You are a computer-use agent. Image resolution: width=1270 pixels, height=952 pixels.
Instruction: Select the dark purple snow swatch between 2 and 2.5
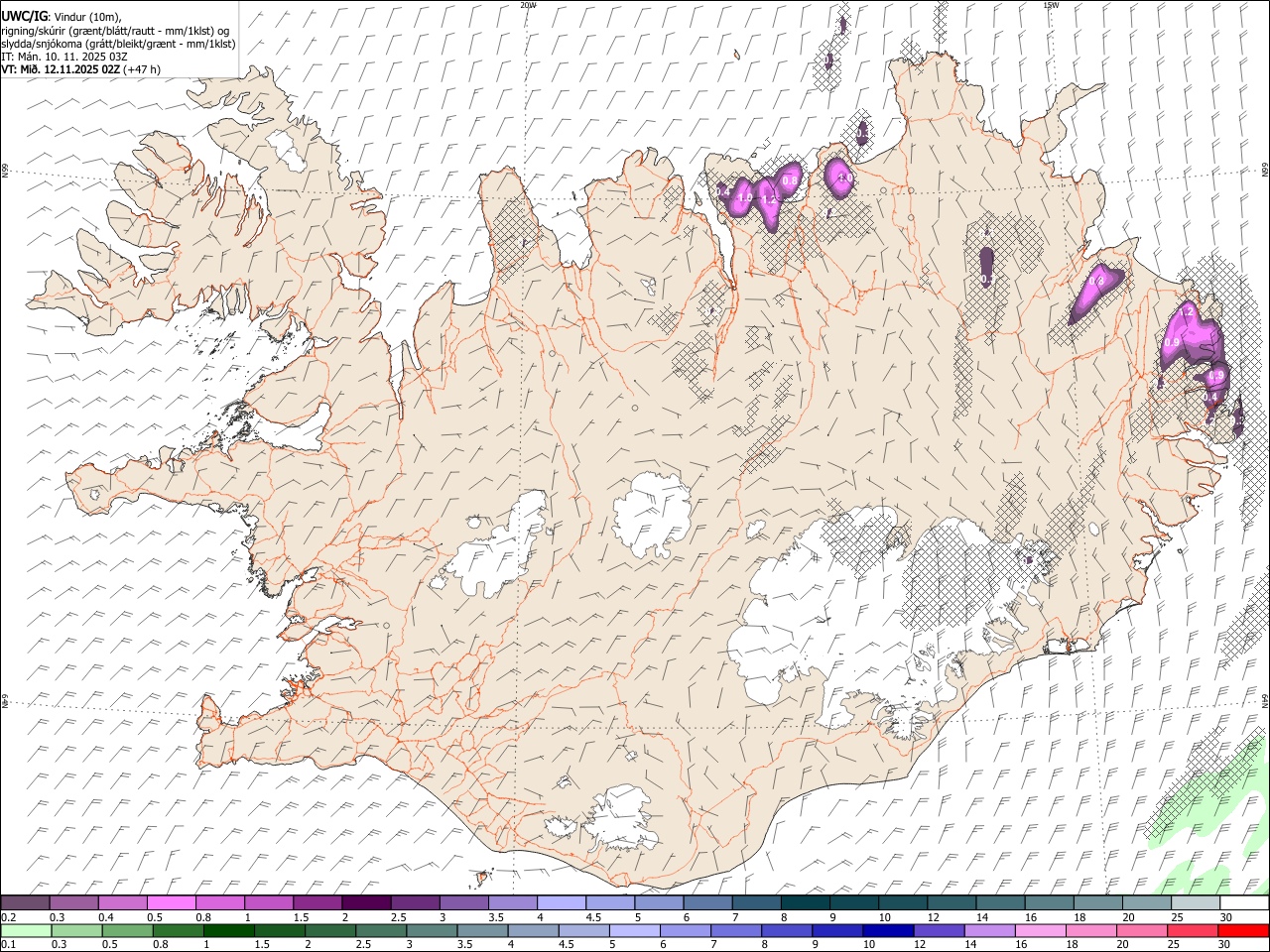[365, 902]
